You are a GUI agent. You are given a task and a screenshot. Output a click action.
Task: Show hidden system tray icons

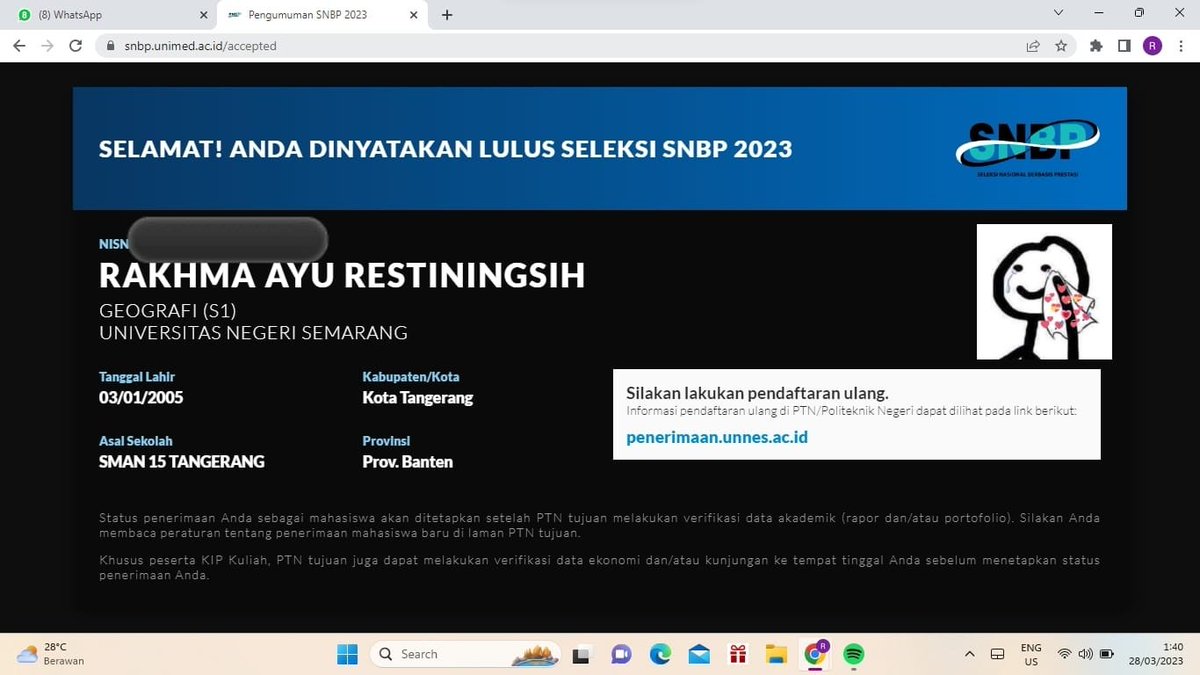click(969, 654)
